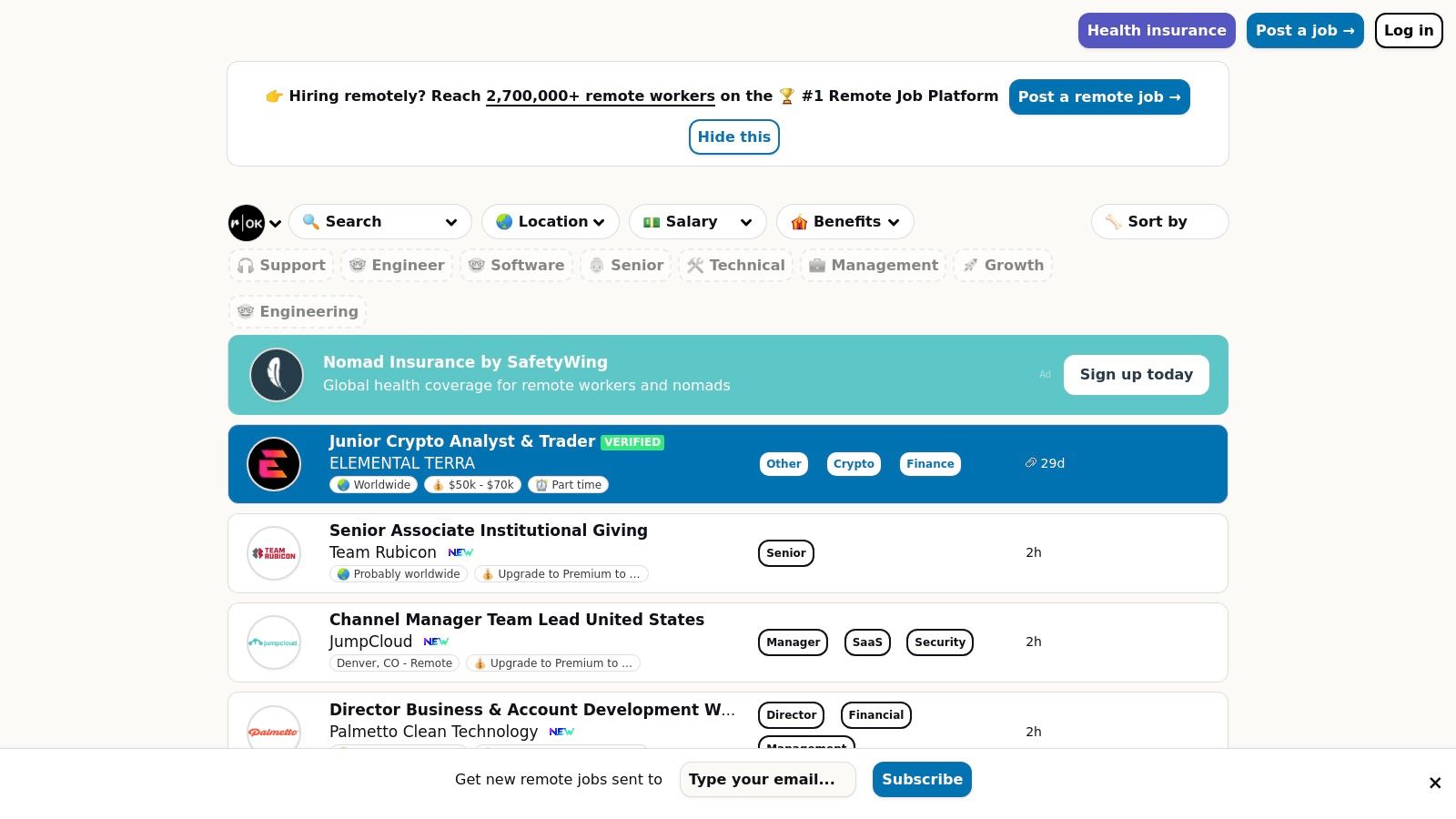The height and width of the screenshot is (819, 1456).
Task: Click the Hide this button
Action: 733,137
